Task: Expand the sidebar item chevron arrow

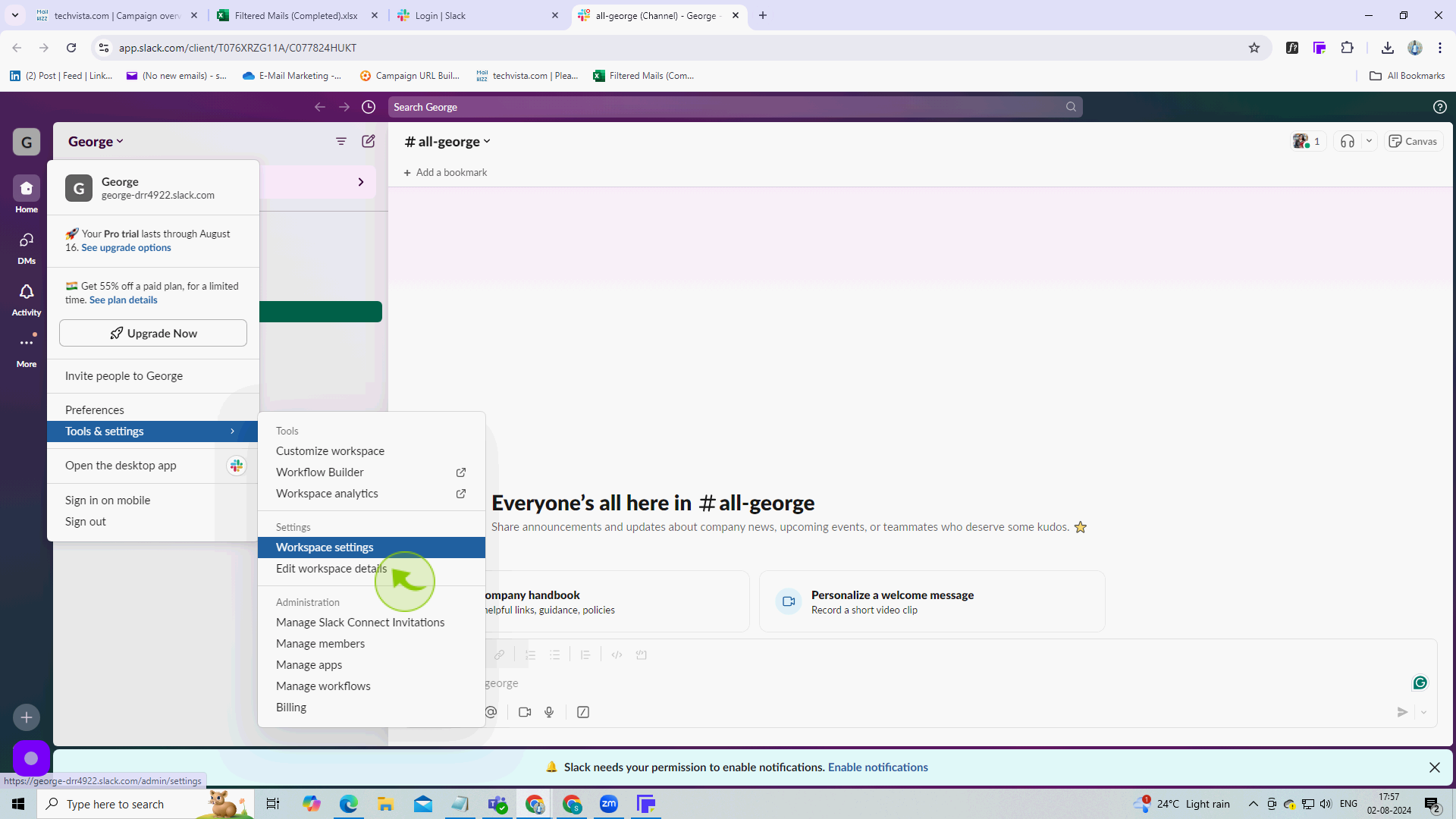Action: 361,182
